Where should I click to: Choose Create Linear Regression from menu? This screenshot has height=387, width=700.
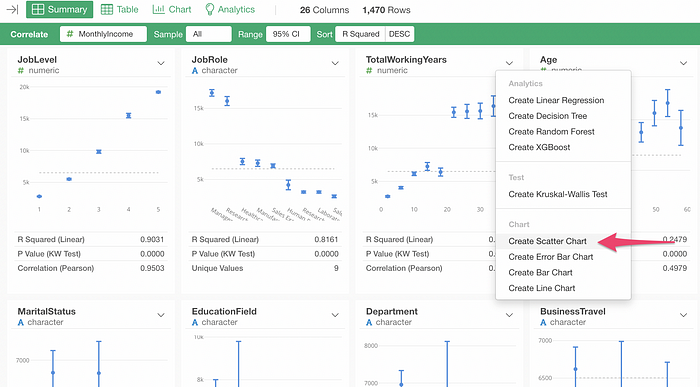point(563,100)
